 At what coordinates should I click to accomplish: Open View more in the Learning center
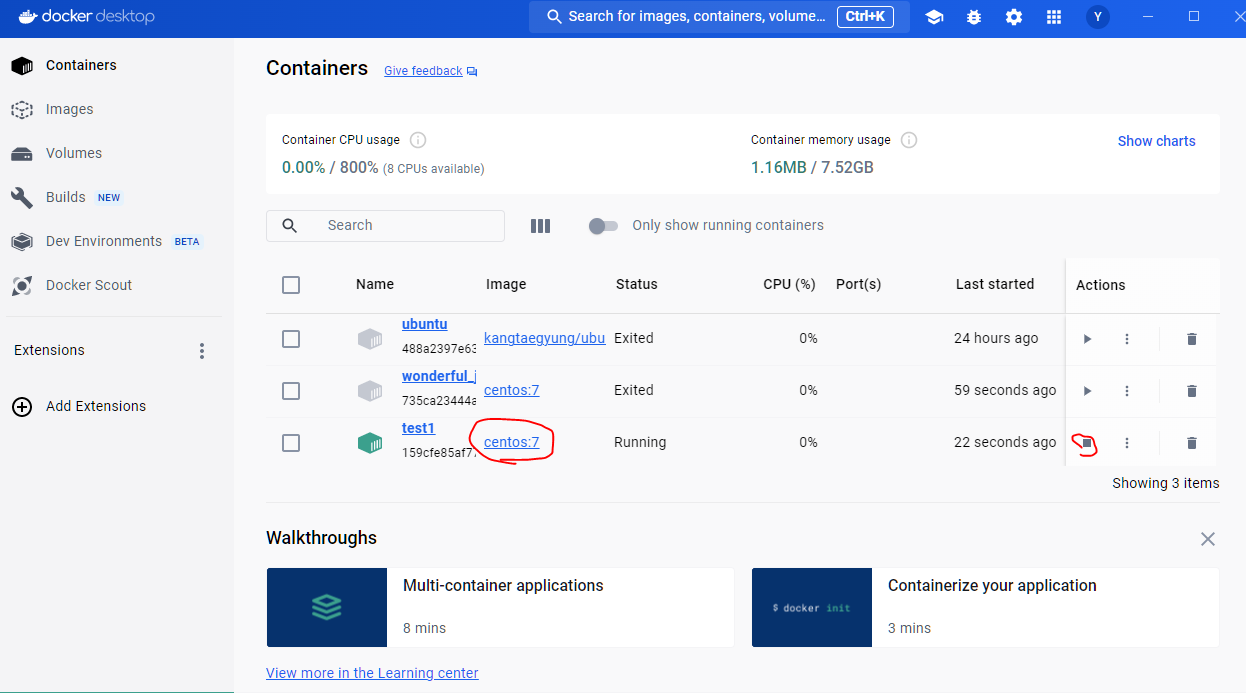372,673
